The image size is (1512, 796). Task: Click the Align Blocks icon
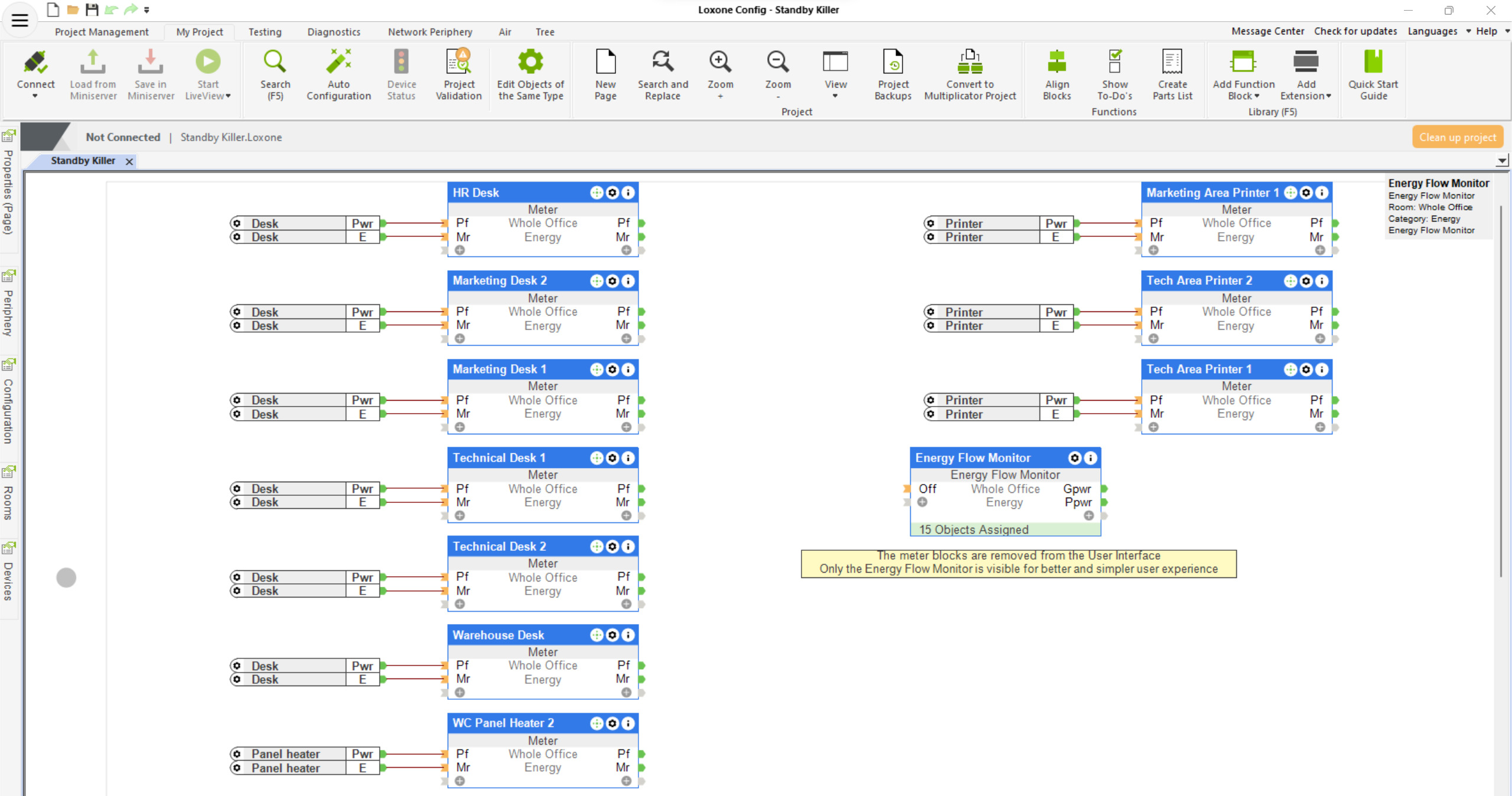click(x=1056, y=62)
